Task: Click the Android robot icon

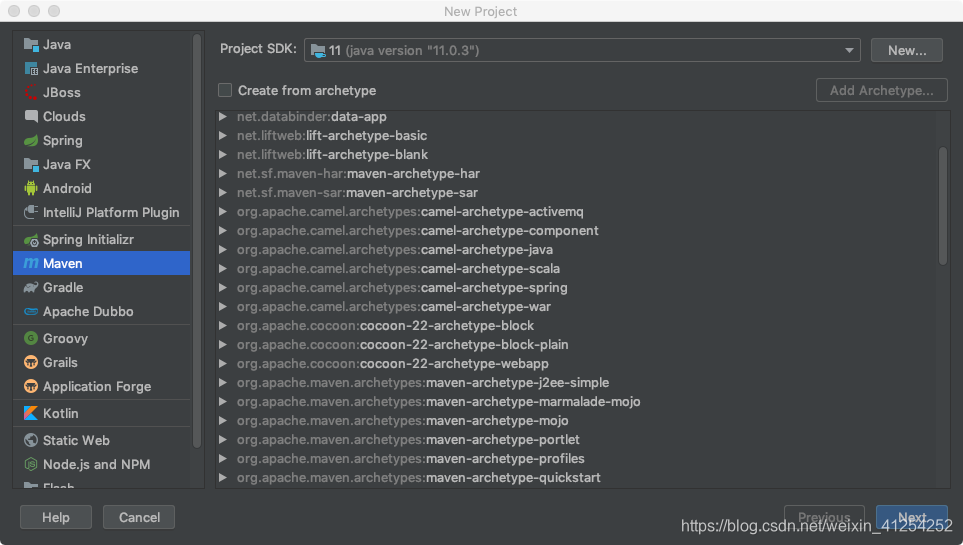Action: pyautogui.click(x=31, y=188)
